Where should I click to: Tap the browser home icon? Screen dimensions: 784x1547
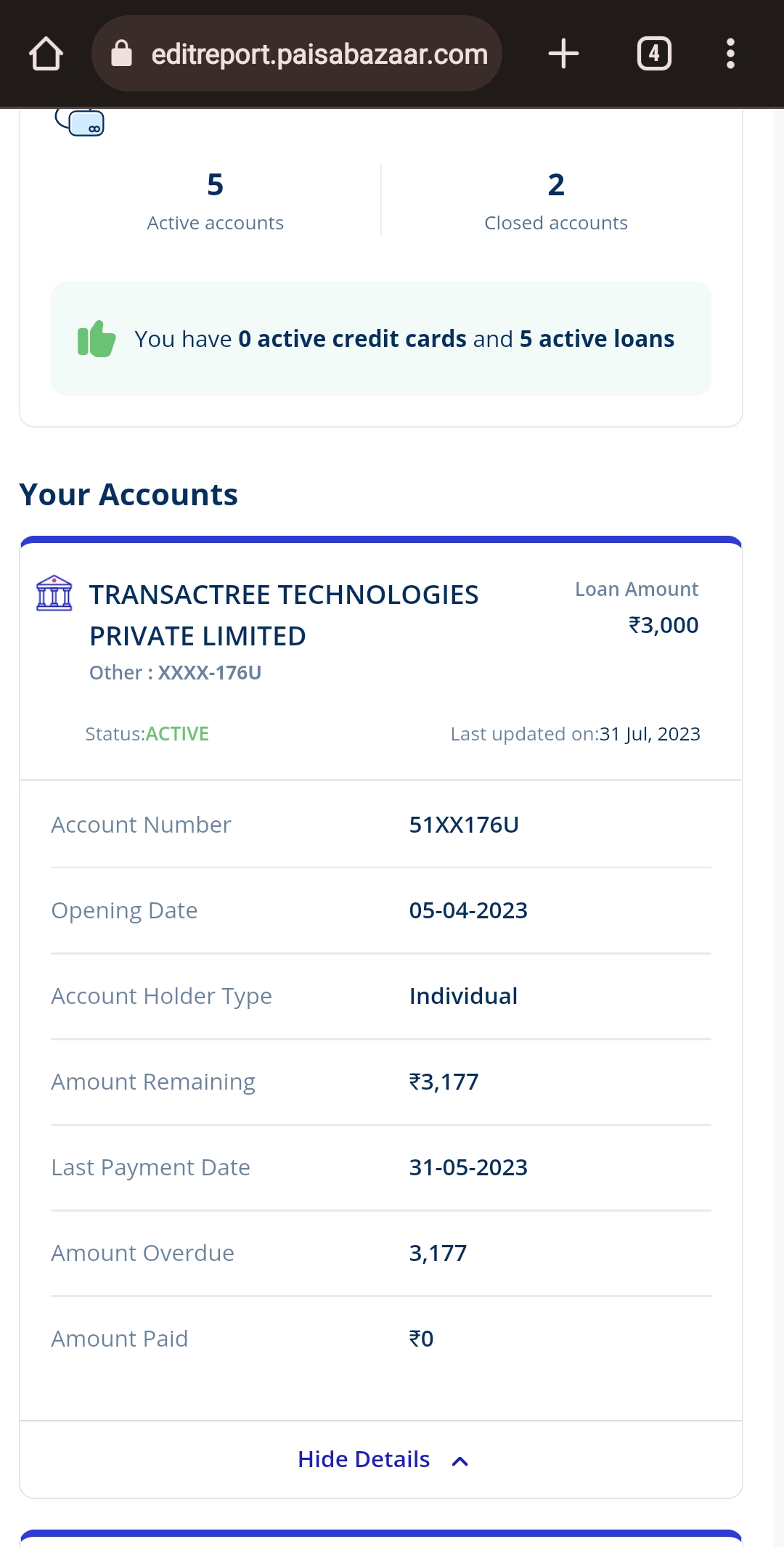point(46,54)
